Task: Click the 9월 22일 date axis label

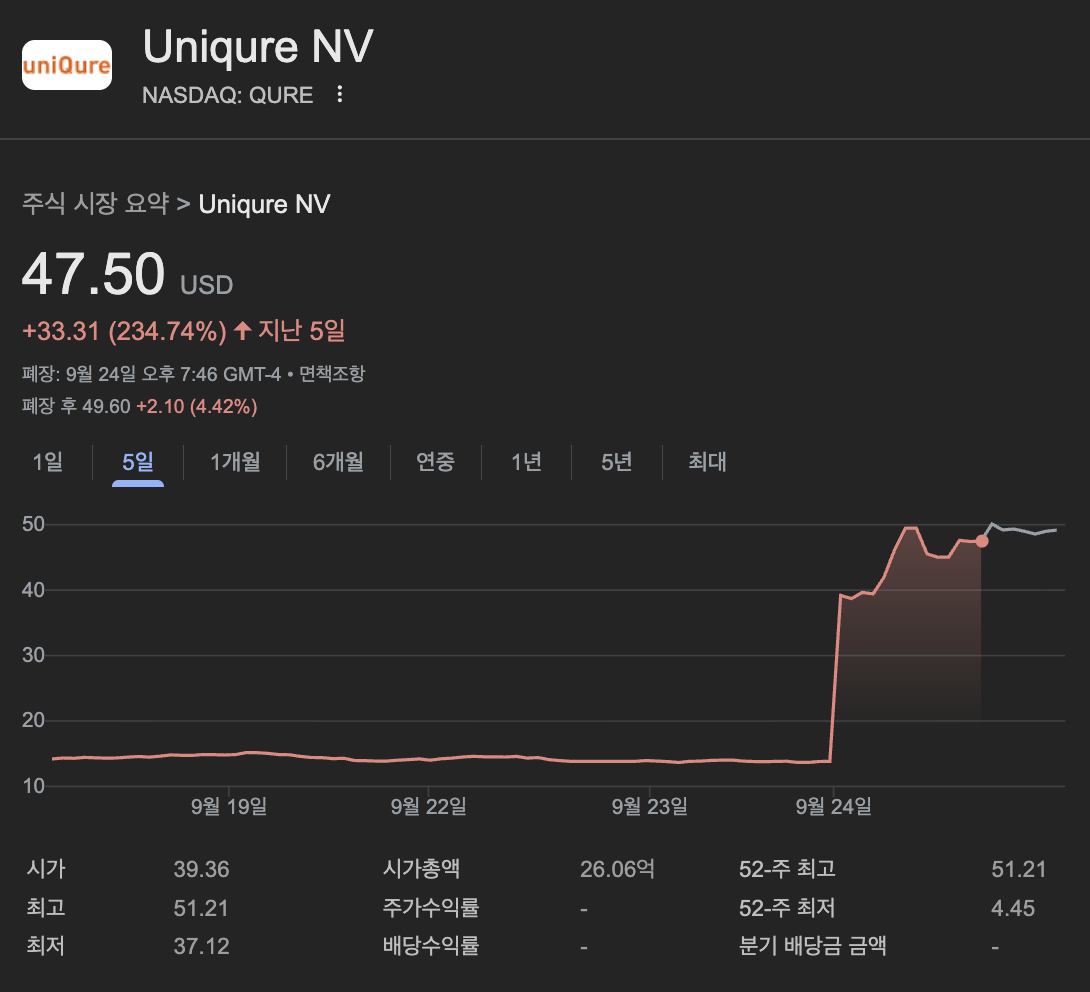Action: 428,806
